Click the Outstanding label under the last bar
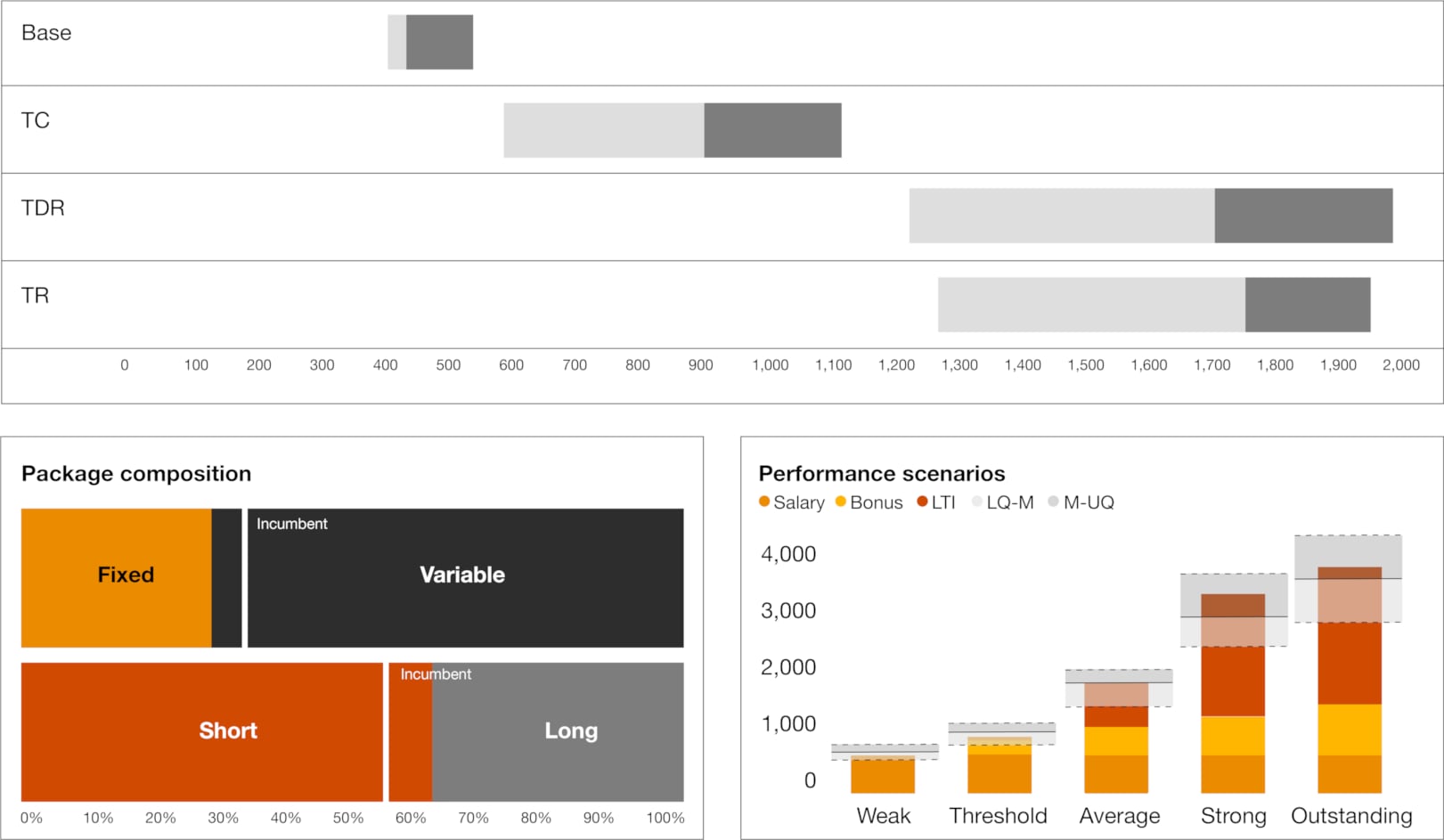 tap(1351, 816)
